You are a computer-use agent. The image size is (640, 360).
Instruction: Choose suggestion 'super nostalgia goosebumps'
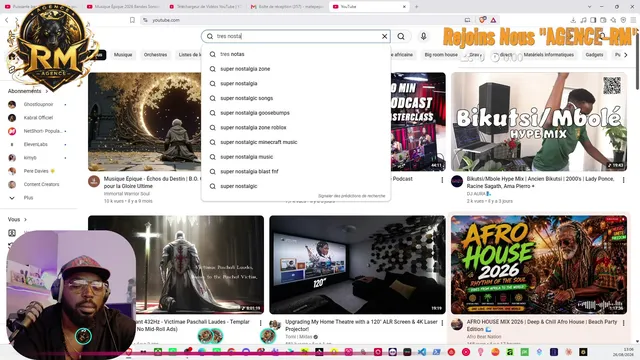296,113
